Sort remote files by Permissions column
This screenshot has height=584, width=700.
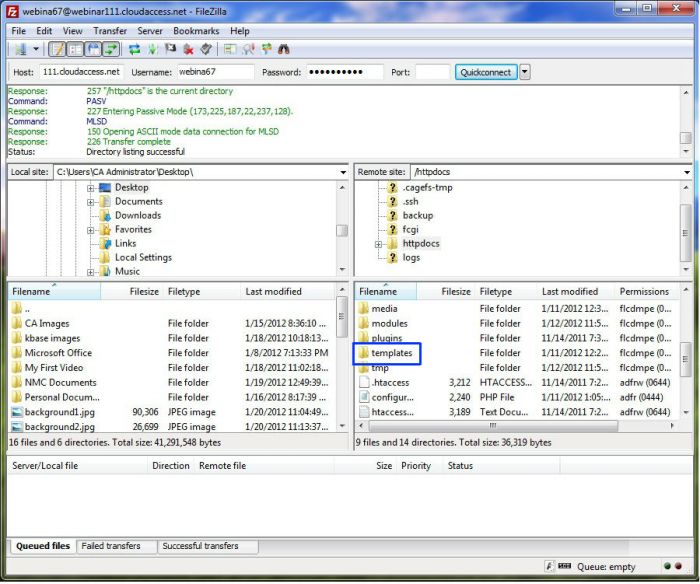[644, 292]
